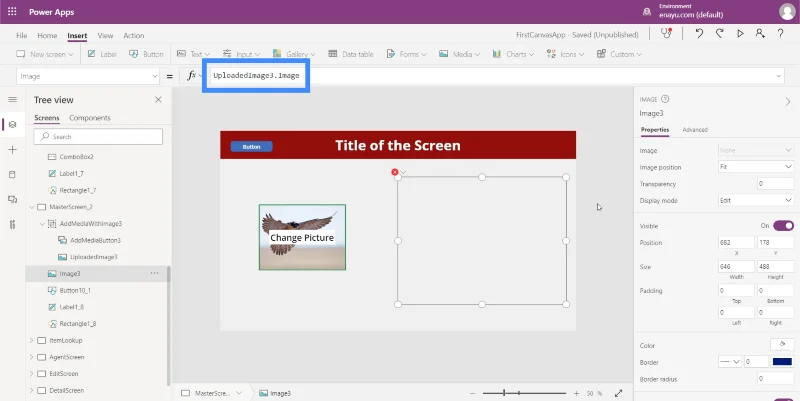800x401 pixels.
Task: Open the Border style dropdown
Action: pyautogui.click(x=730, y=362)
